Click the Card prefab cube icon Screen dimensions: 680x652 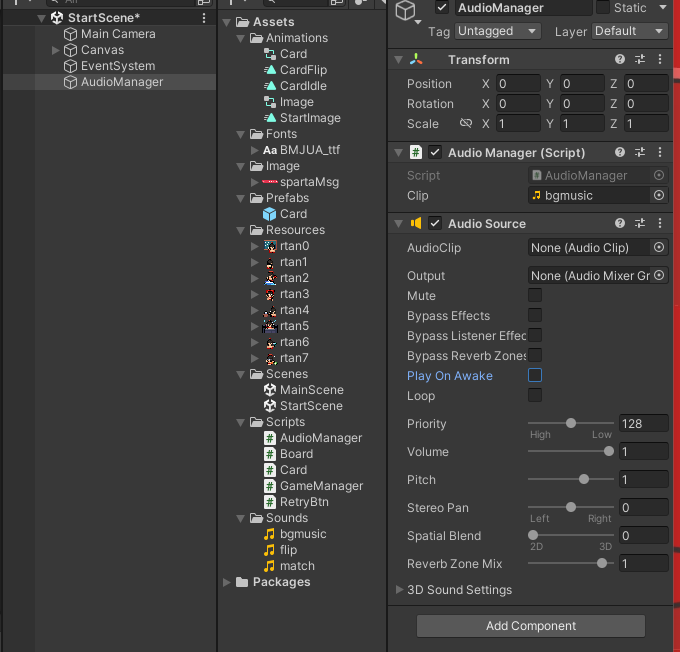click(x=270, y=214)
